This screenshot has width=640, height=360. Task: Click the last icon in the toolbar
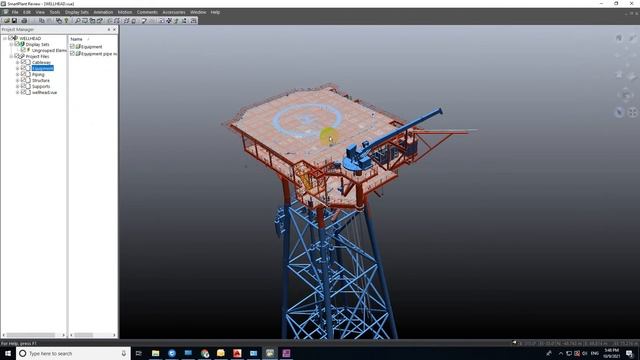pos(193,20)
